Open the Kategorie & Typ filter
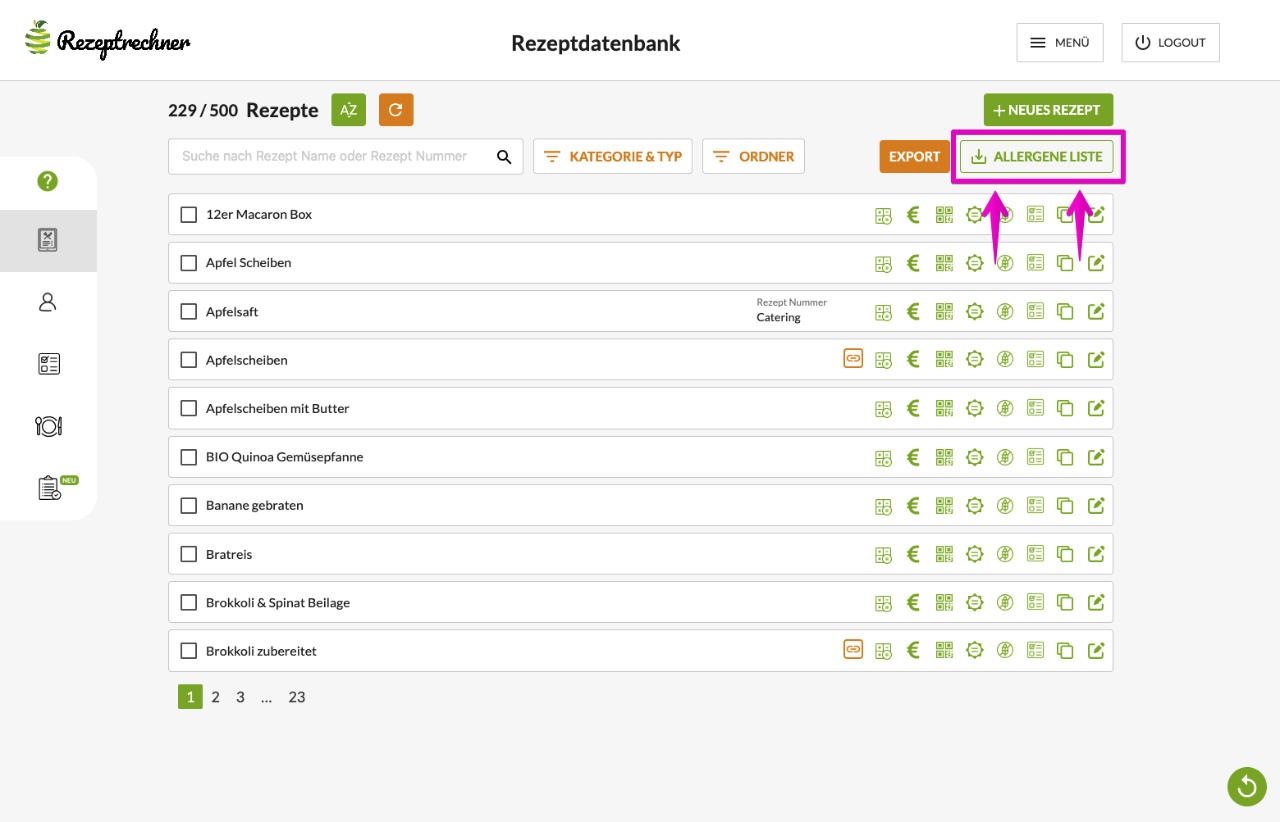Viewport: 1280px width, 822px height. coord(613,157)
